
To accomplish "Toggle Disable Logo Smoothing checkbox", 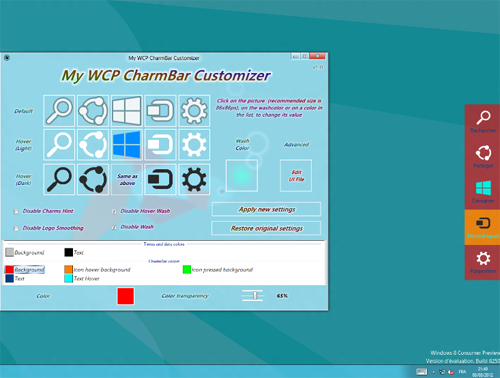I will point(16,228).
